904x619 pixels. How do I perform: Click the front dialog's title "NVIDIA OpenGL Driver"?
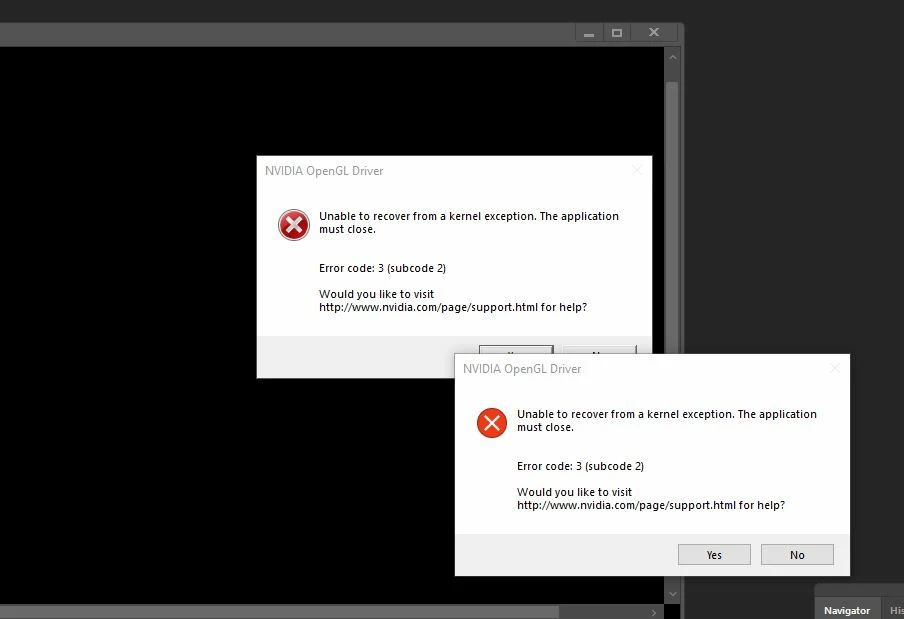coord(522,369)
